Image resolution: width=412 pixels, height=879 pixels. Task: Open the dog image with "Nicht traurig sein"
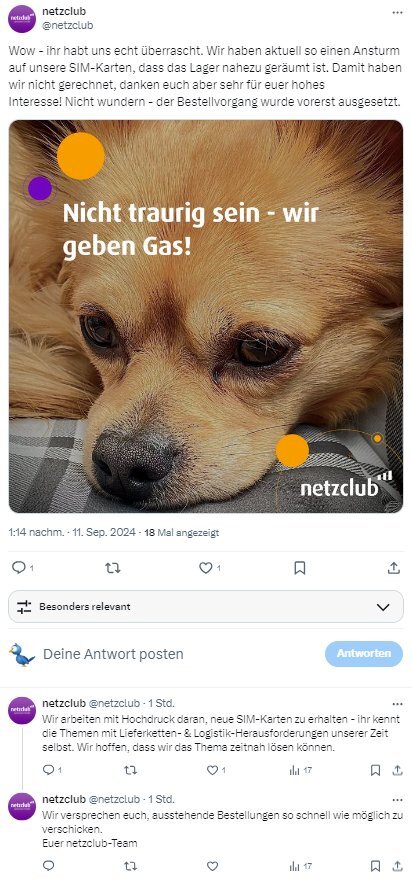point(206,316)
